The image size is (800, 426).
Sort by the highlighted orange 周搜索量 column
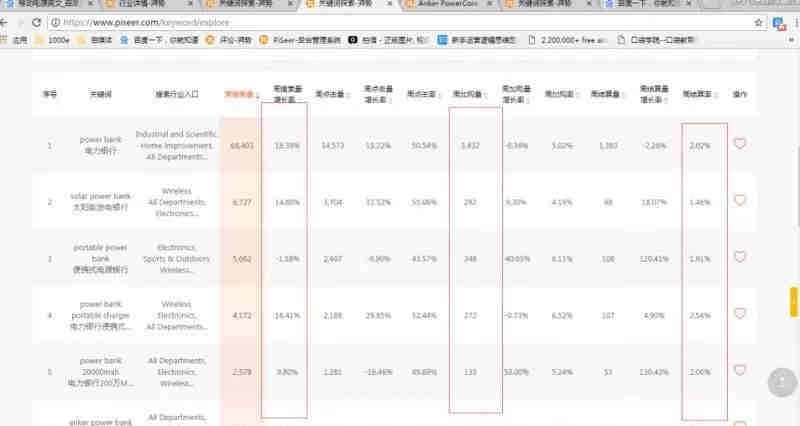(241, 94)
